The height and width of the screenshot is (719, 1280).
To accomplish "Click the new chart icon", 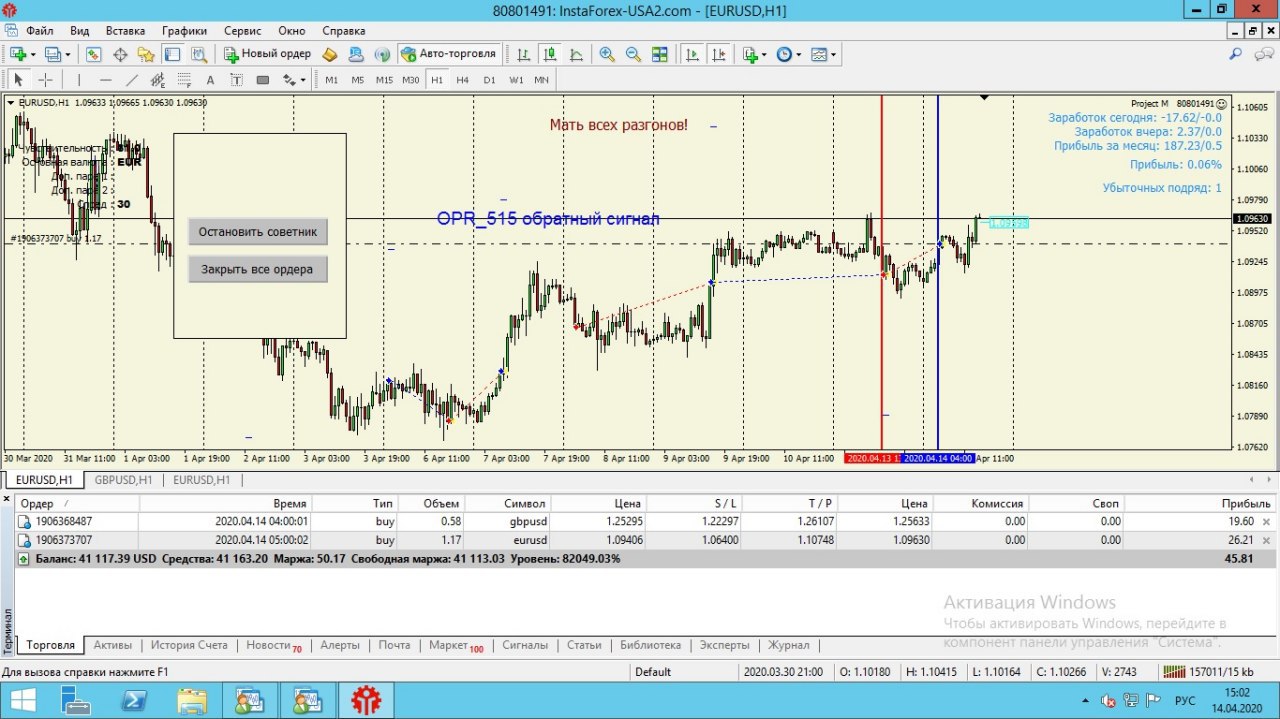I will coord(18,54).
